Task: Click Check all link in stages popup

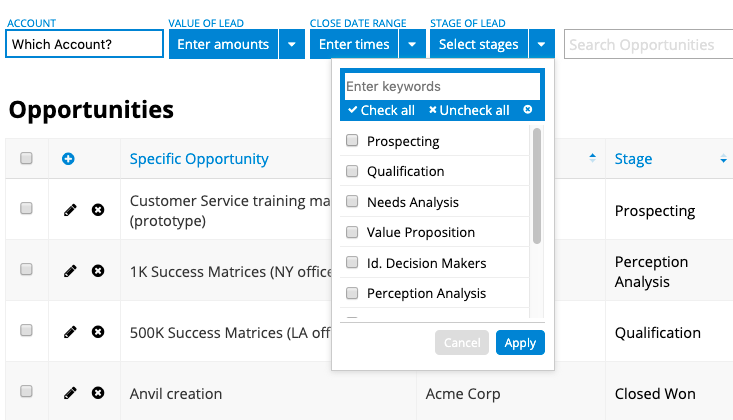Action: pos(381,110)
